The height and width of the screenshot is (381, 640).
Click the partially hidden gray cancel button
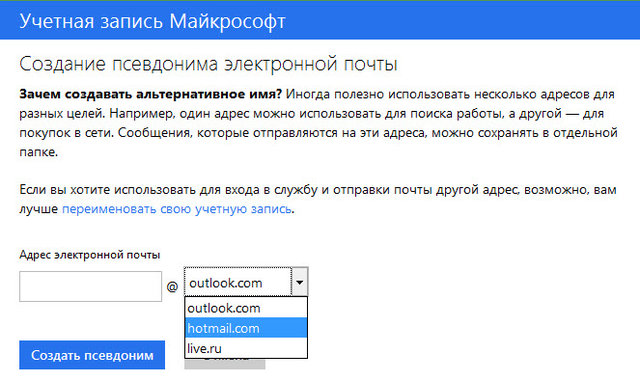[224, 364]
